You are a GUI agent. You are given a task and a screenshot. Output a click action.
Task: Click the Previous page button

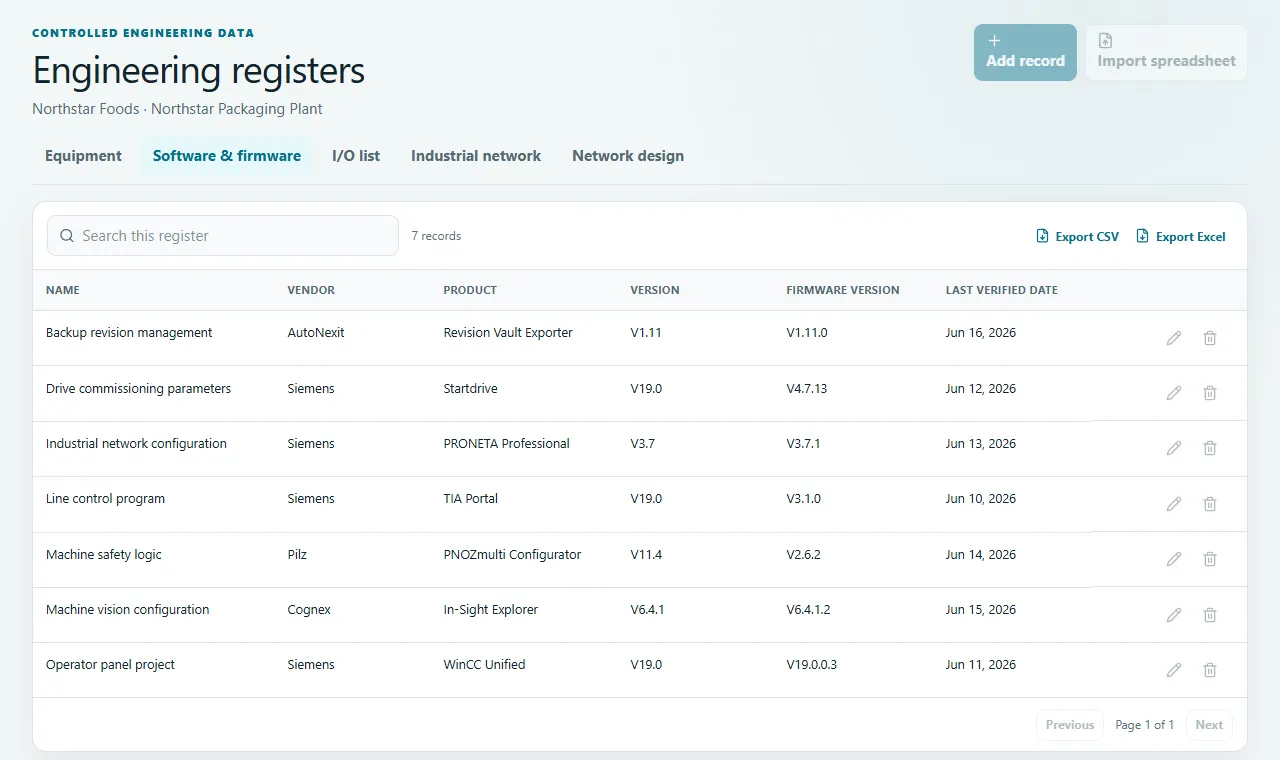(1070, 725)
